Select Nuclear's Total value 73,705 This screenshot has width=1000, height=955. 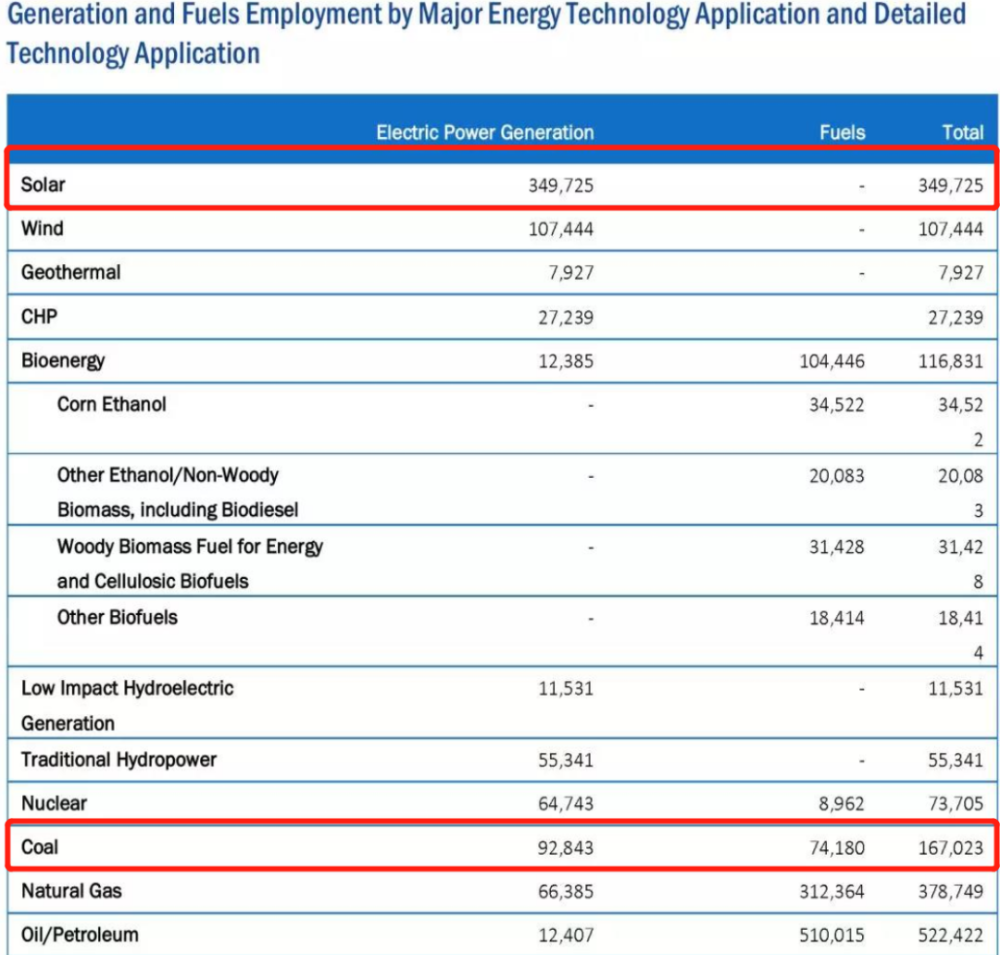[955, 804]
